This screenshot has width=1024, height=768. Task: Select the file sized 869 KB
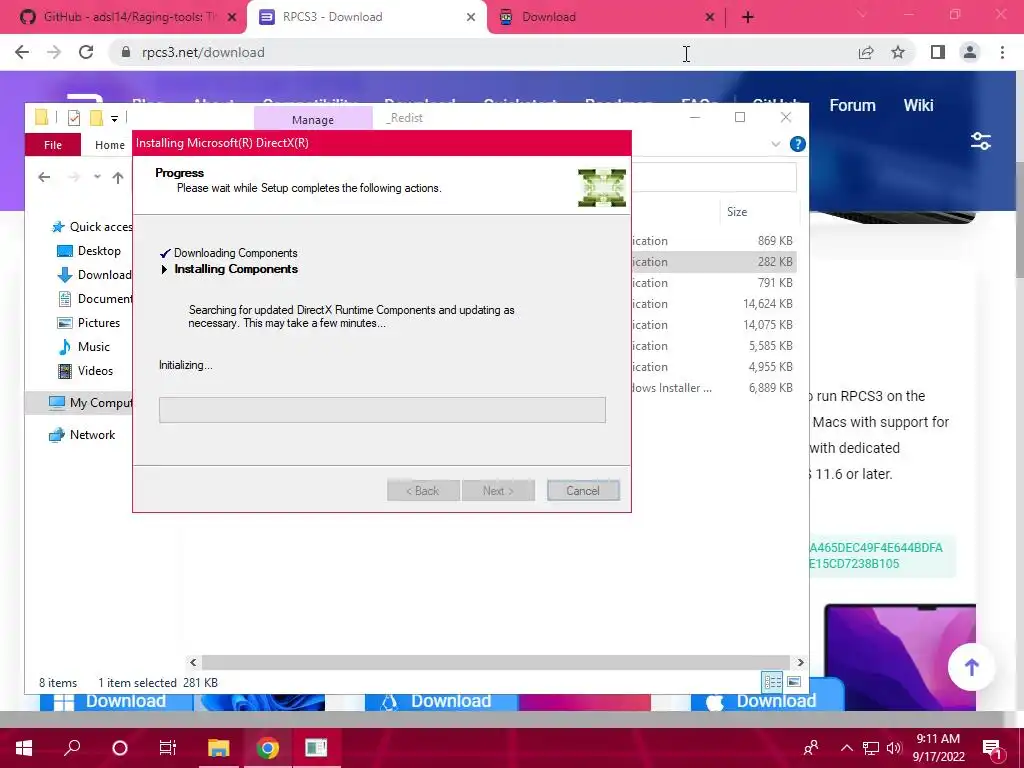(x=714, y=241)
